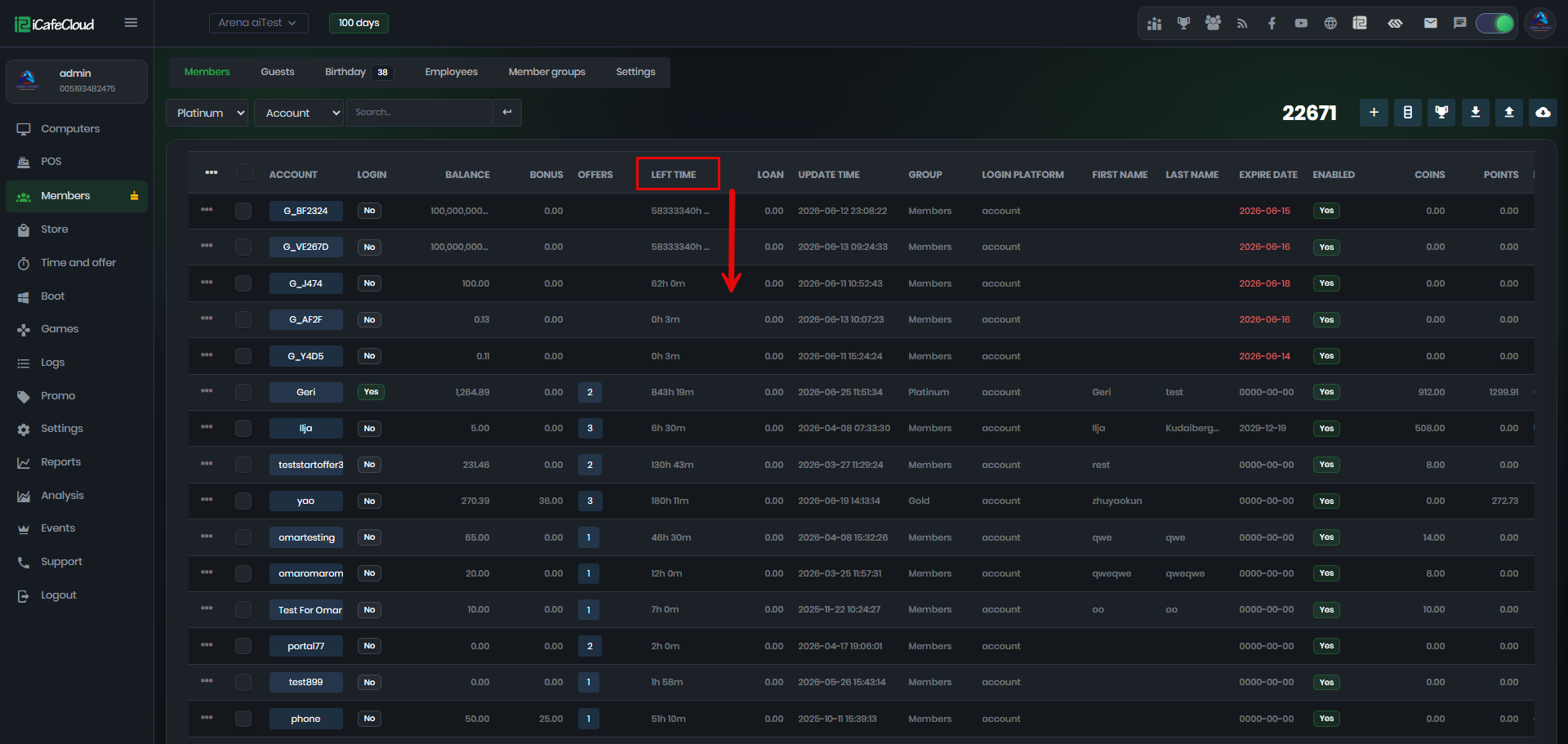This screenshot has height=744, width=1568.
Task: Click the iCafe logo icon in the top bar
Action: [1360, 23]
